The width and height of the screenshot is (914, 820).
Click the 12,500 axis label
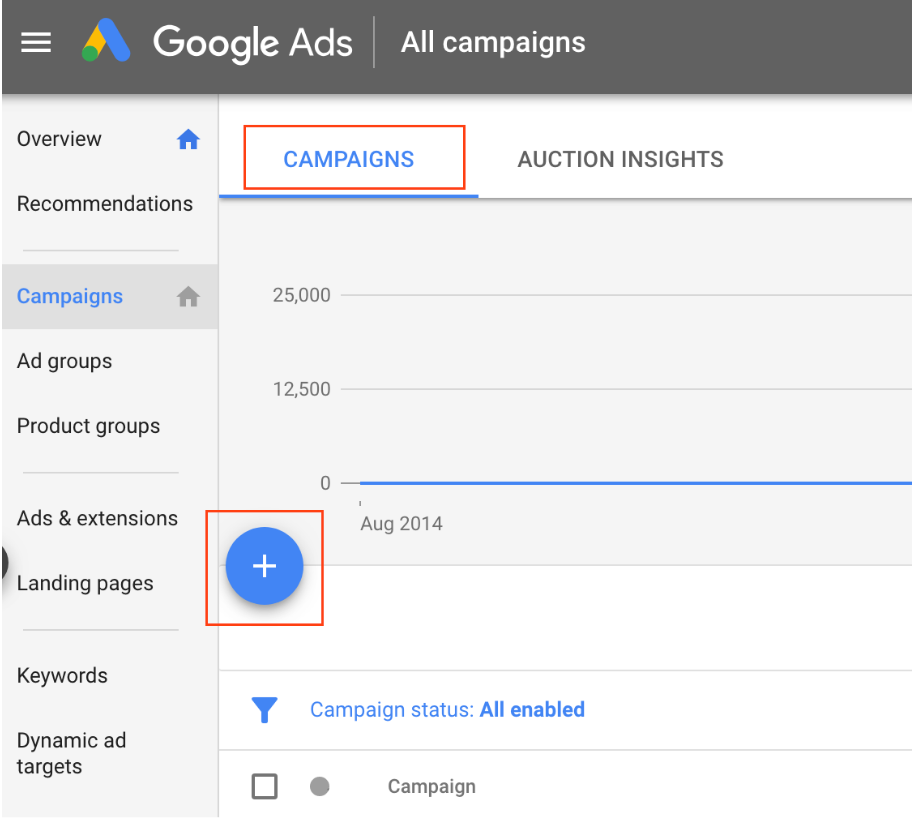pos(301,389)
